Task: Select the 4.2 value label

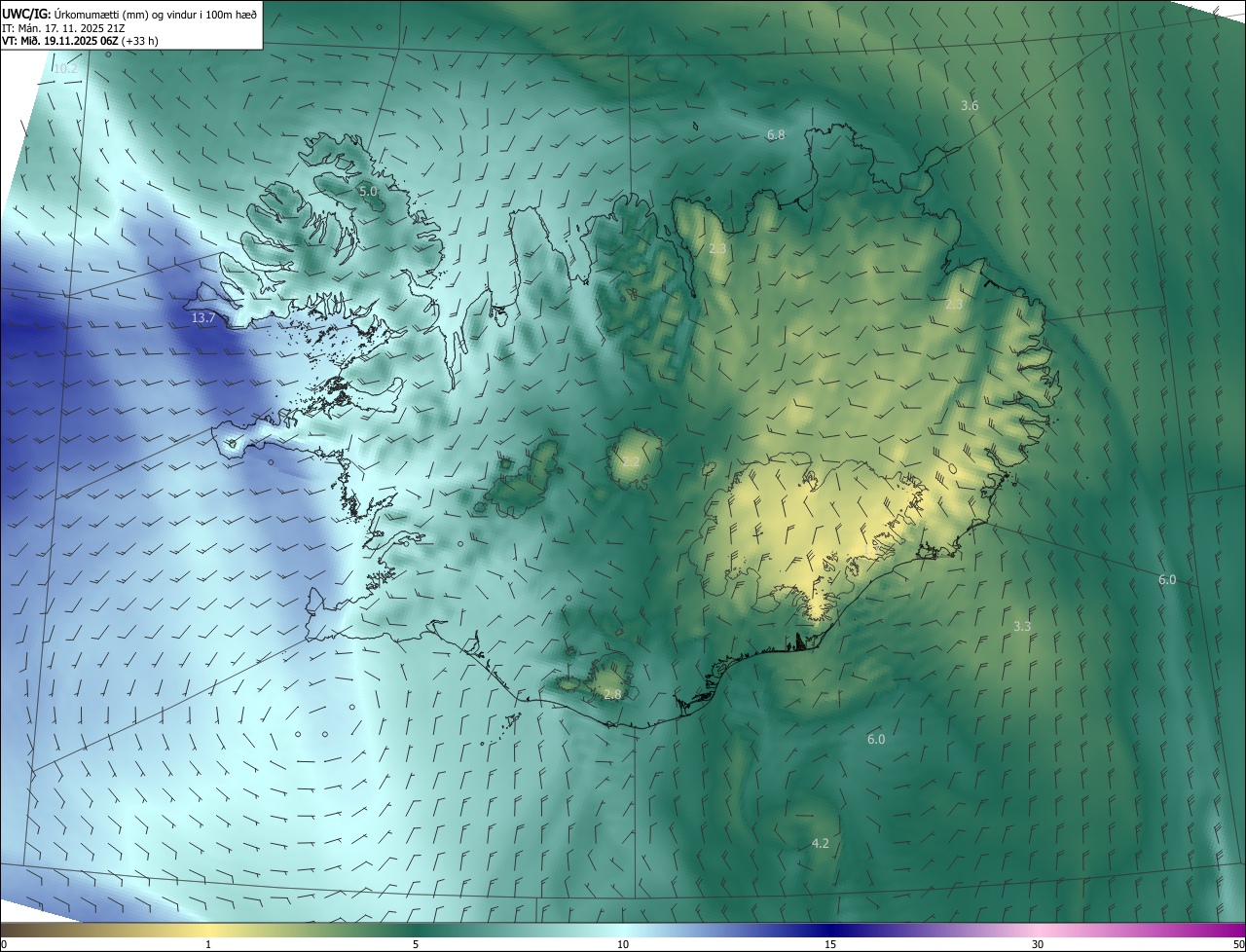Action: [821, 843]
